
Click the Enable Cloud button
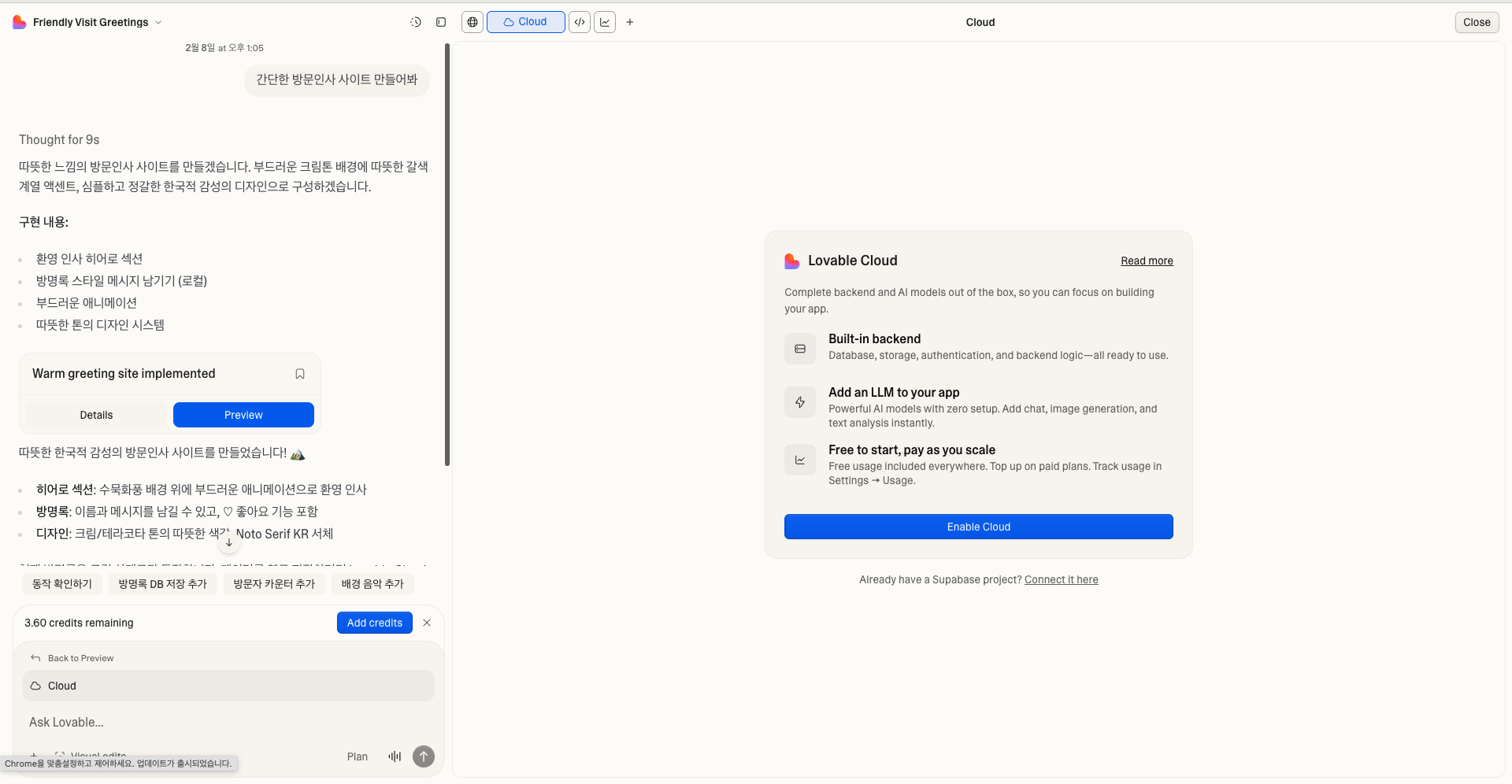979,527
